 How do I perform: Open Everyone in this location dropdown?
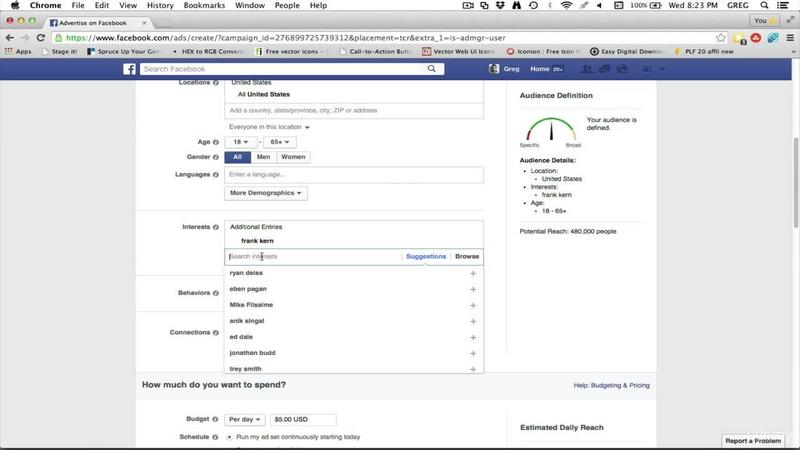click(269, 127)
